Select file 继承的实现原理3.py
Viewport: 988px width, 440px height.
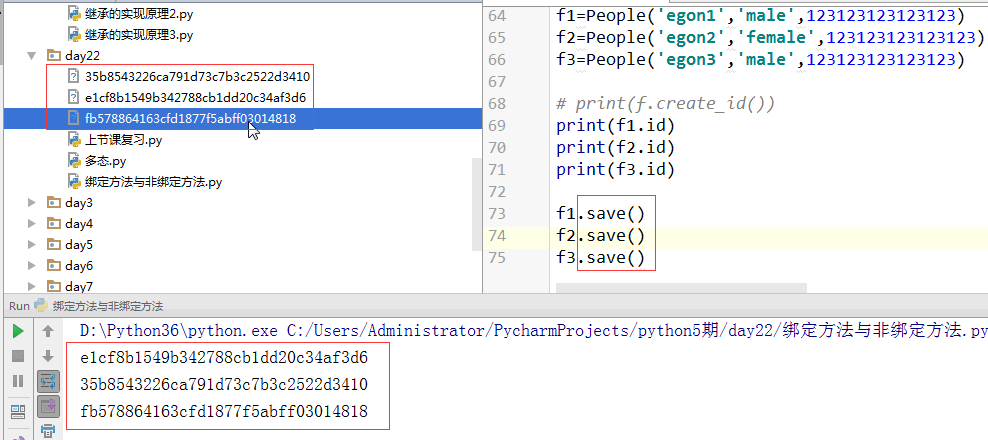tap(139, 35)
